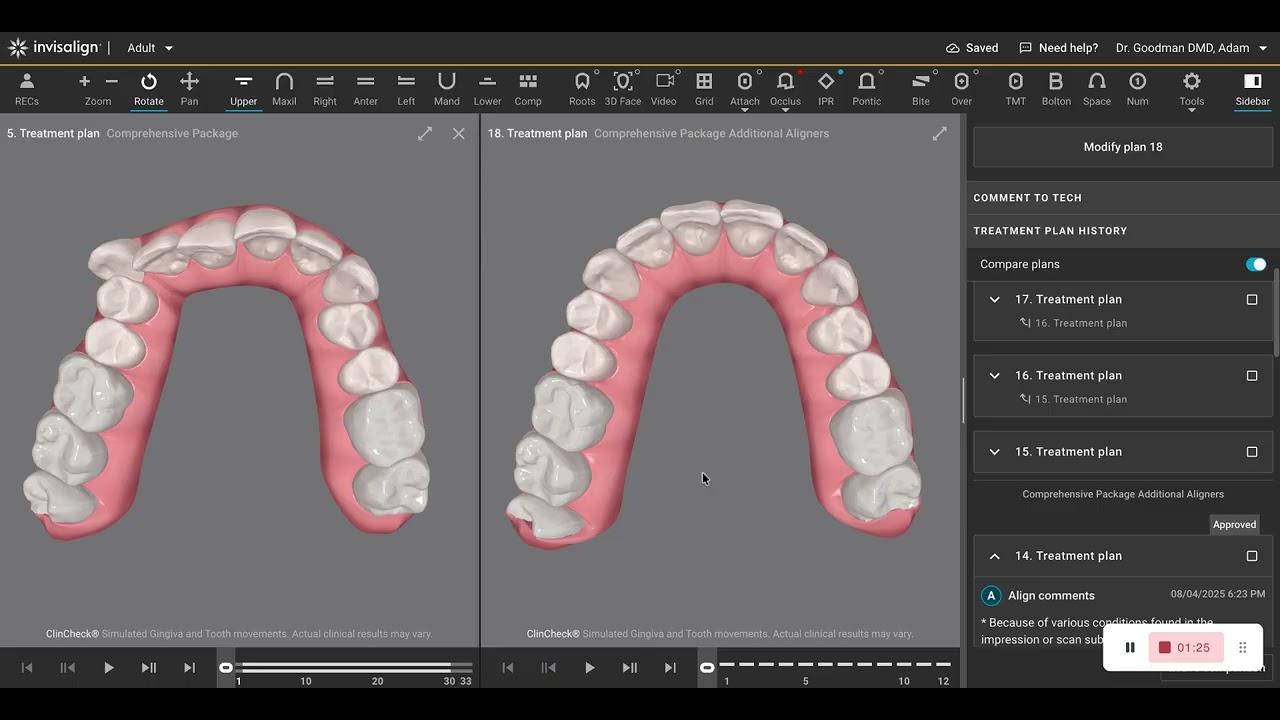Play the plan 5 animation
Image resolution: width=1280 pixels, height=720 pixels.
click(x=108, y=668)
